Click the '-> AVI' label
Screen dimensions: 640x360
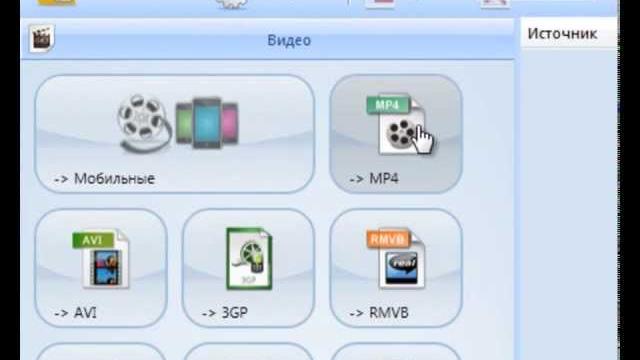pyautogui.click(x=76, y=313)
